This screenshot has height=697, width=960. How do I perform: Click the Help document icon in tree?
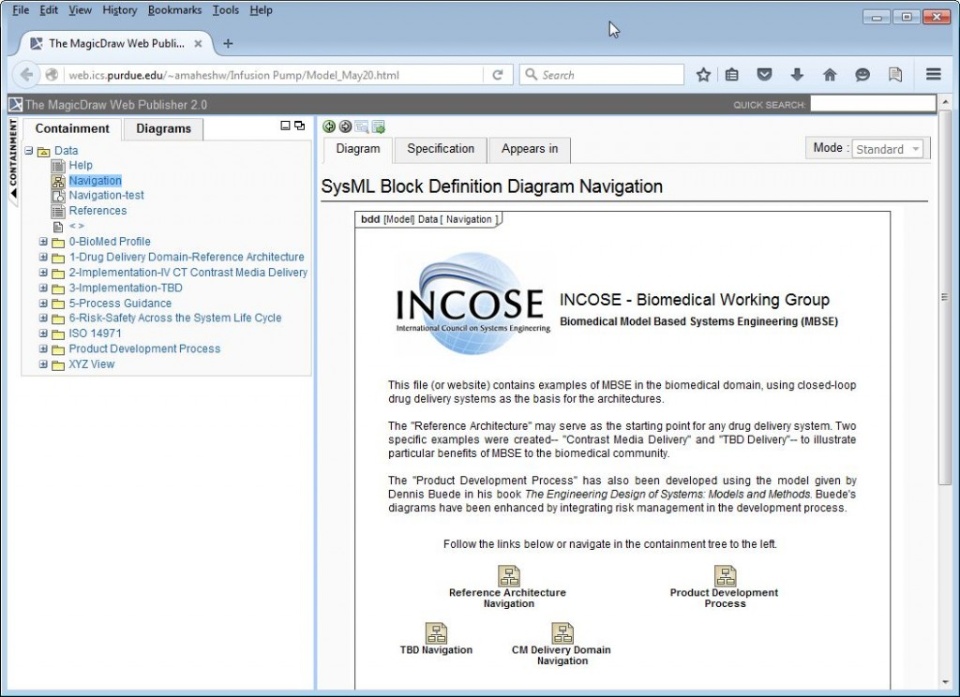(x=58, y=166)
